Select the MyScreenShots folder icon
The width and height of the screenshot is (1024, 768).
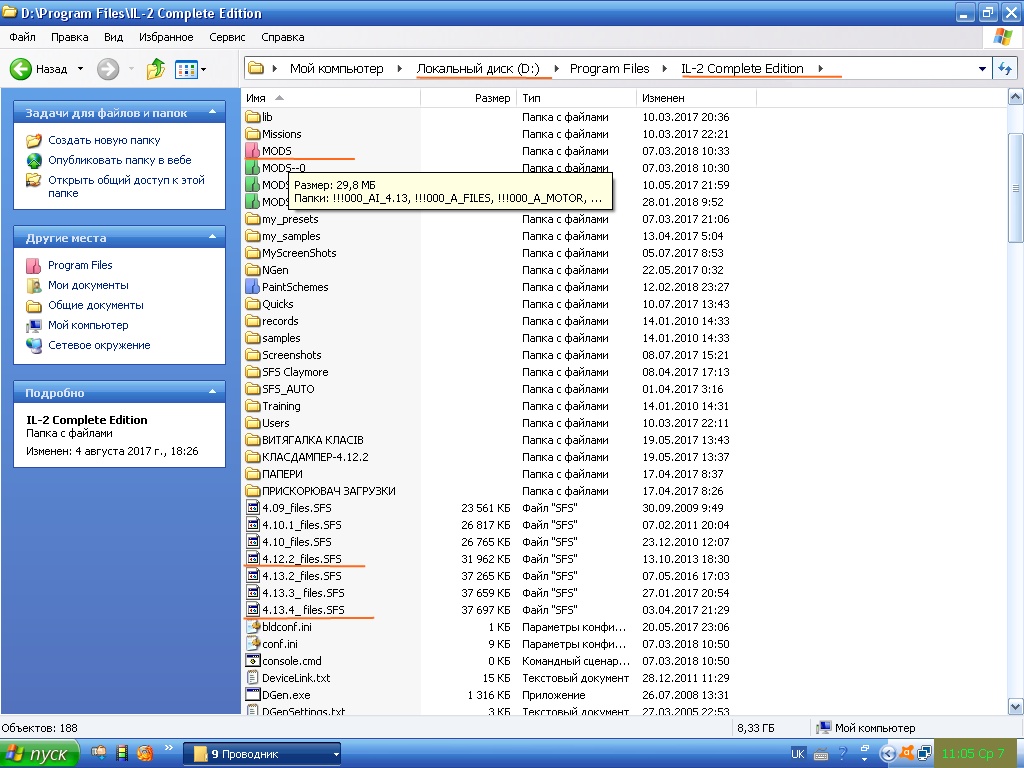point(253,253)
